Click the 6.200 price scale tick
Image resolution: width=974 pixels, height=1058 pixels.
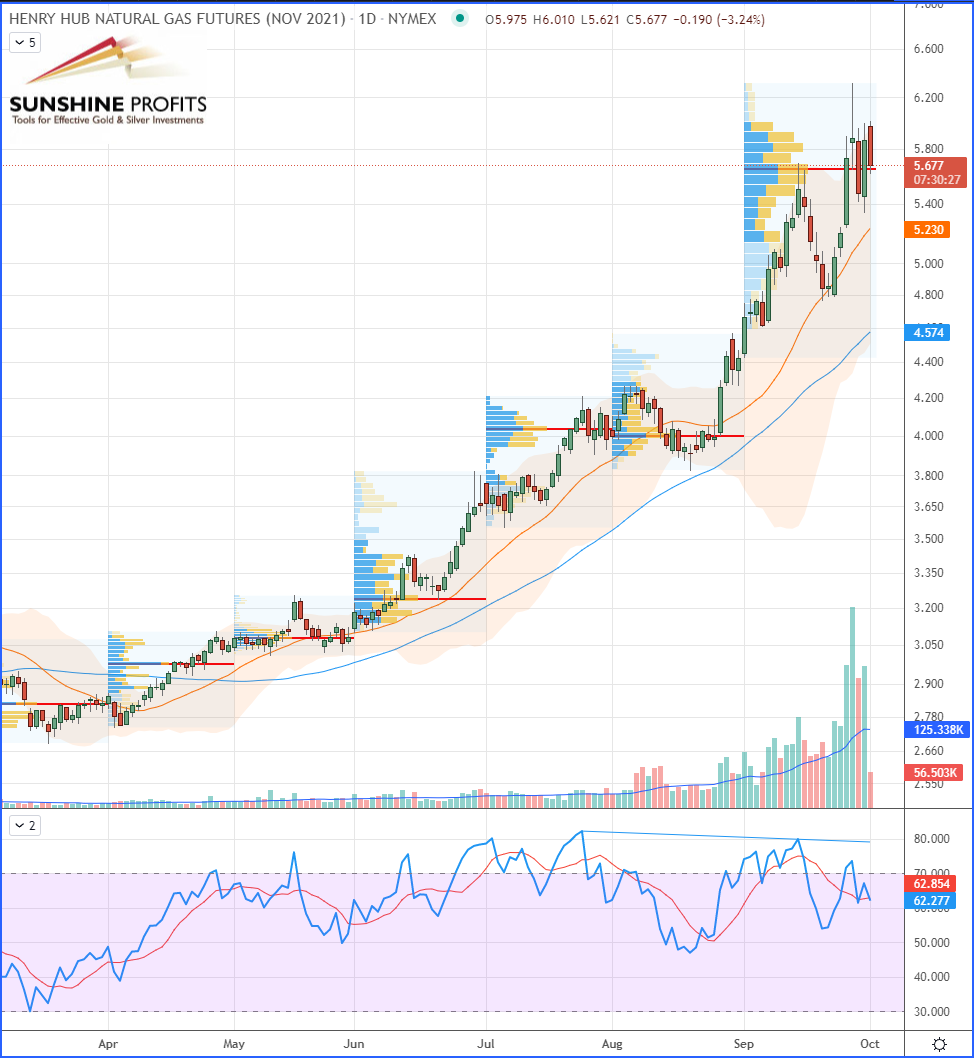[928, 98]
